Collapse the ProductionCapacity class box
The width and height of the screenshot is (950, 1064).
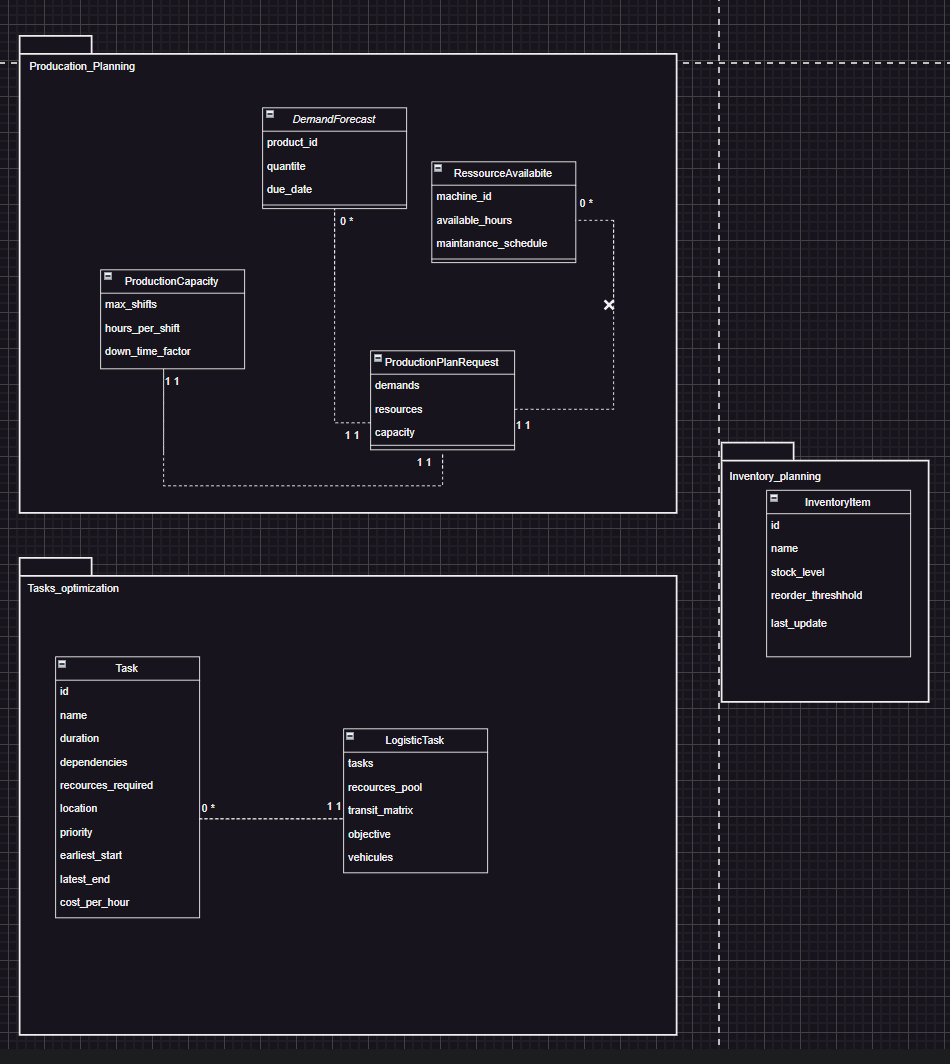[x=108, y=276]
